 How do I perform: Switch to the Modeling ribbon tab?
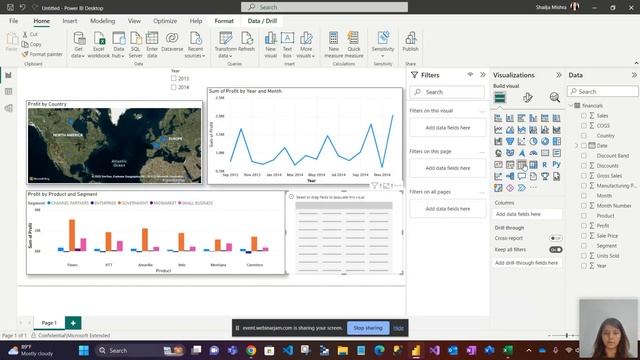pyautogui.click(x=102, y=21)
